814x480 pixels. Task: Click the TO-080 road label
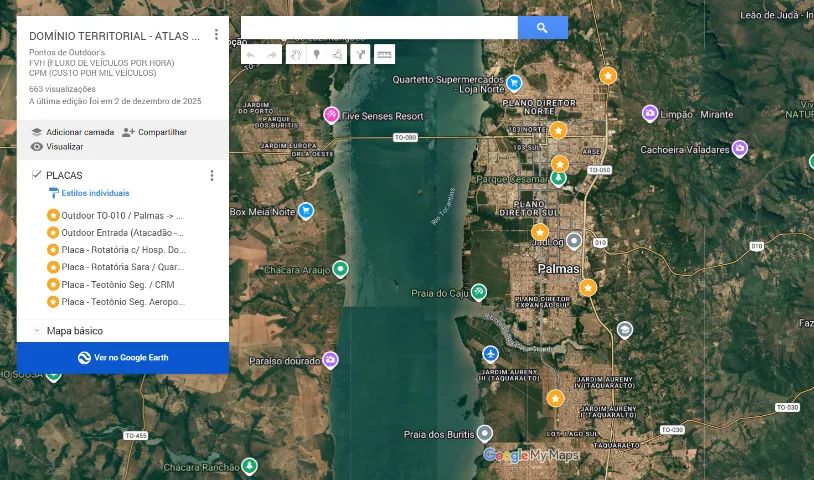click(x=405, y=138)
